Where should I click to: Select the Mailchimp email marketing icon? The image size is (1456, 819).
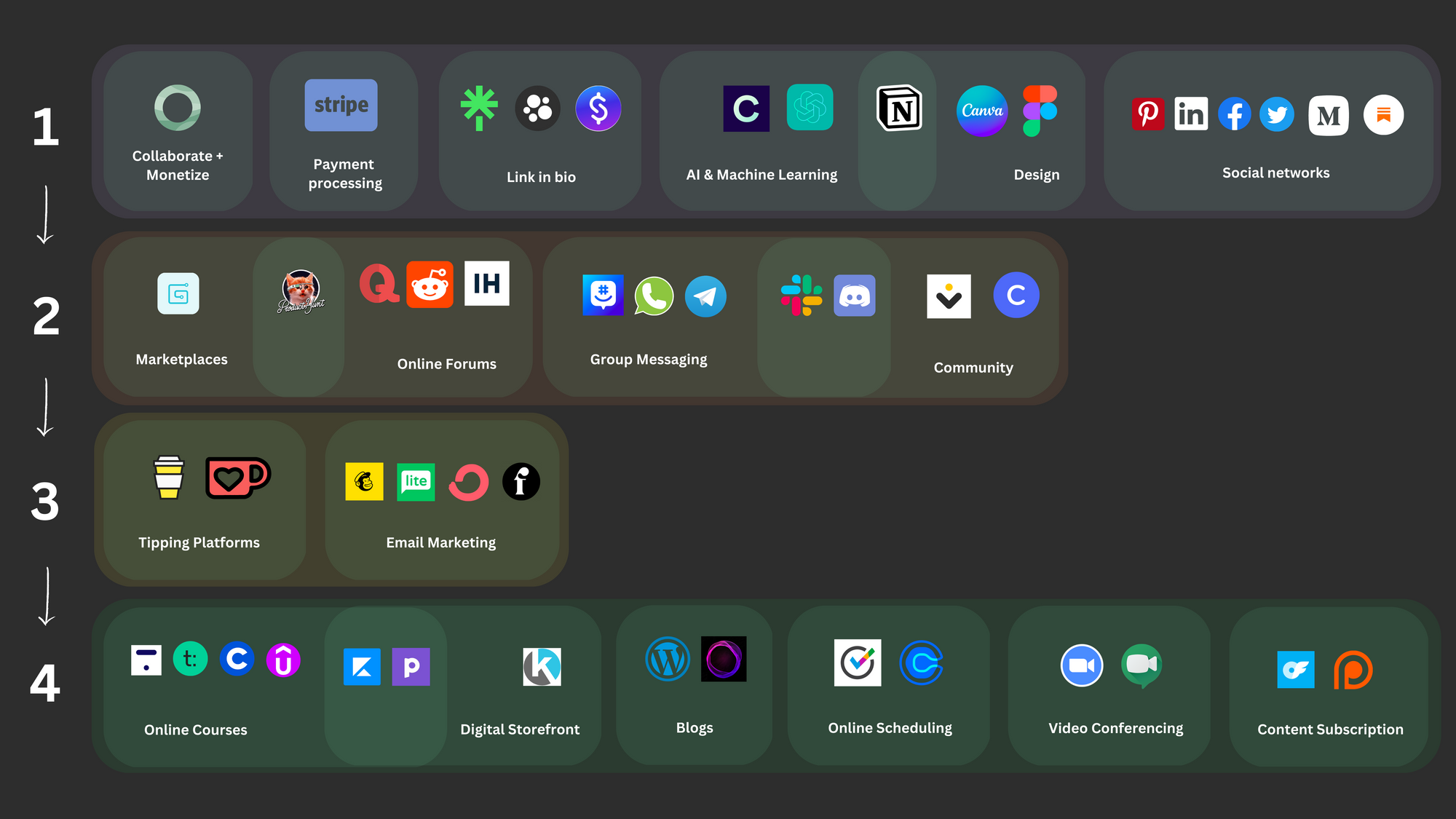coord(364,482)
